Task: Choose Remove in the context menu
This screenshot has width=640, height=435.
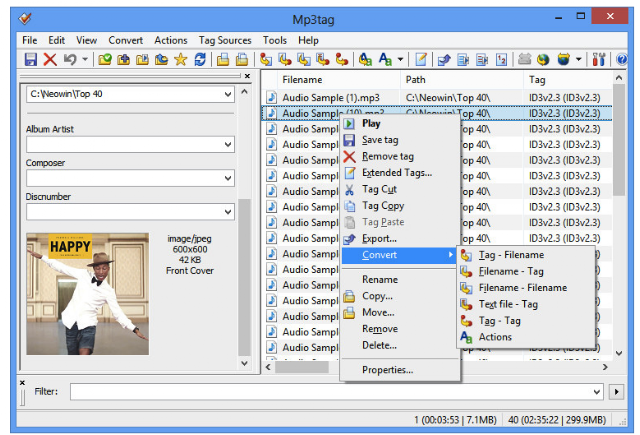Action: pyautogui.click(x=400, y=329)
